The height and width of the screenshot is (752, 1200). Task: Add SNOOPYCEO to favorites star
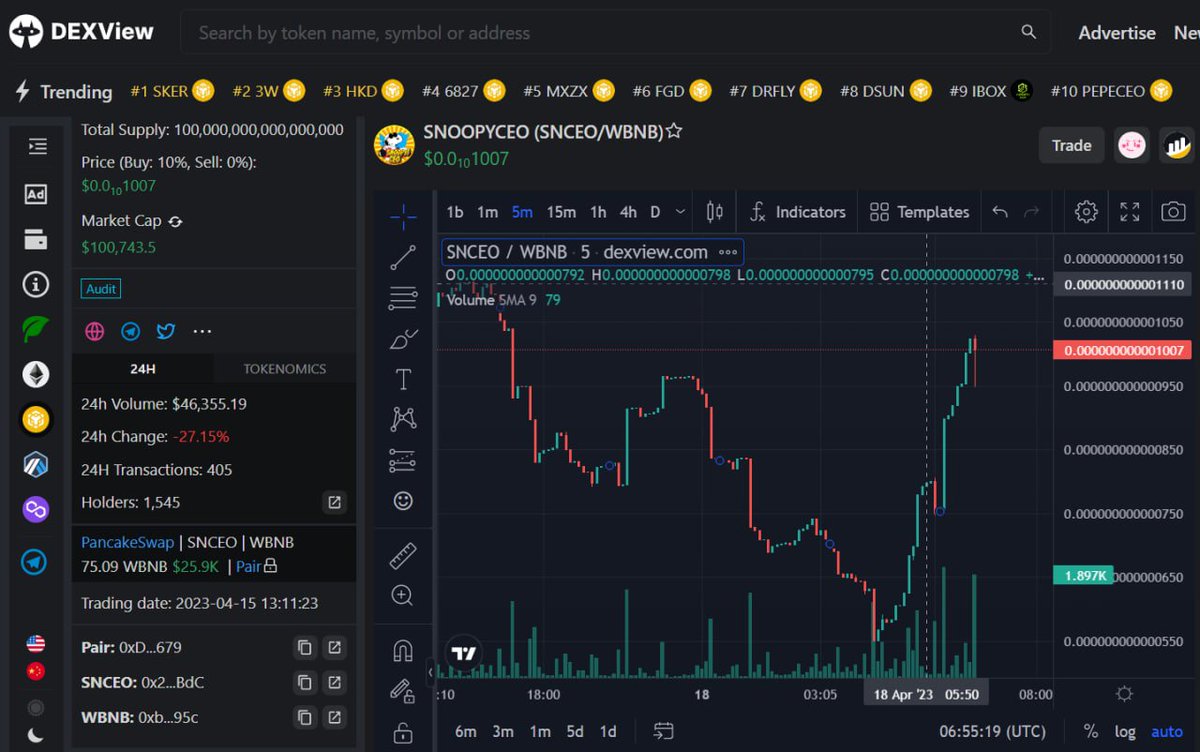pos(674,131)
